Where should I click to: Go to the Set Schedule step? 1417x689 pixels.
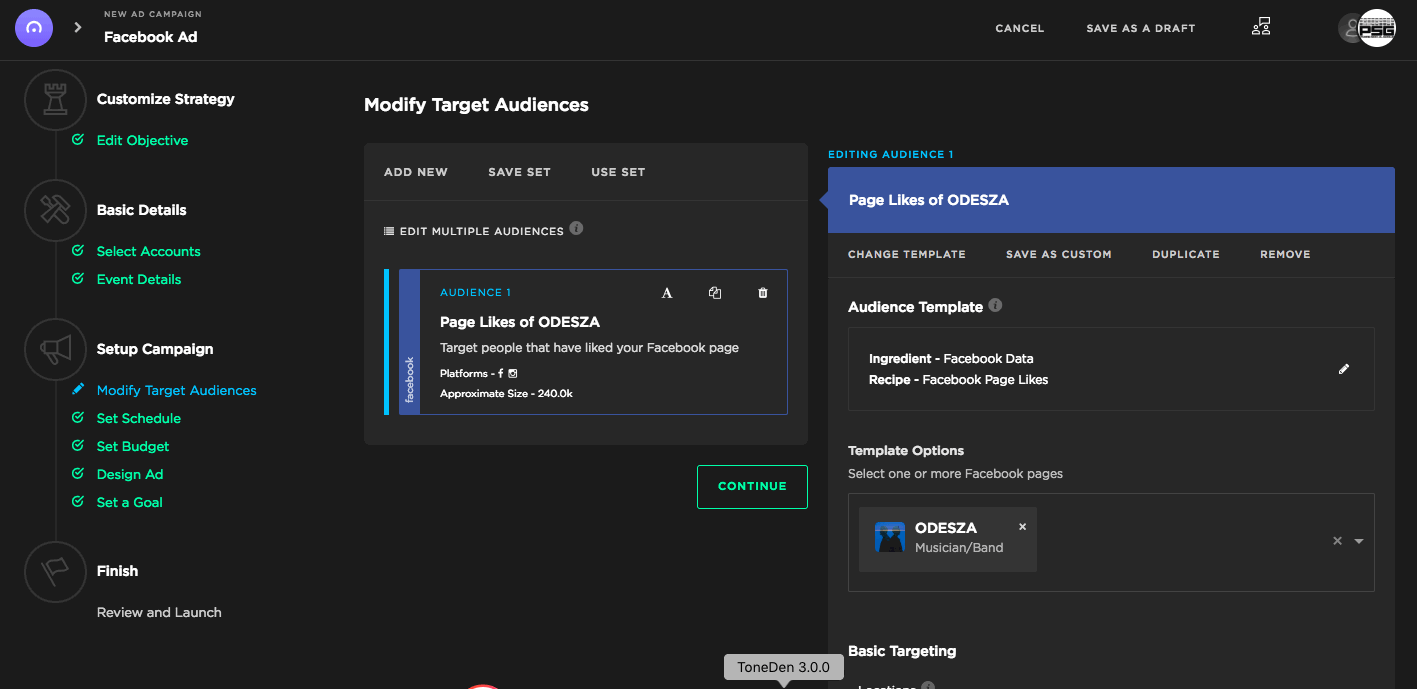point(139,418)
